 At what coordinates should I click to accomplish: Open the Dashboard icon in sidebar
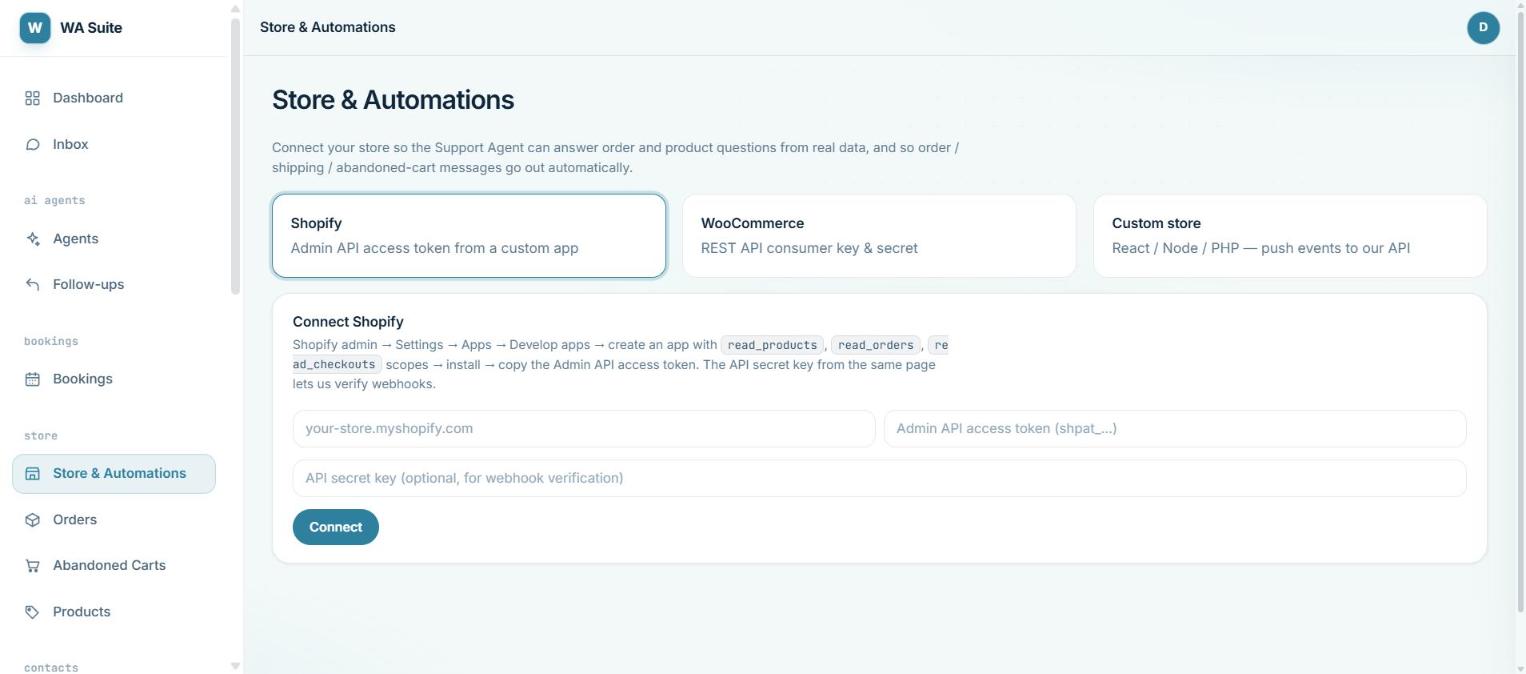click(32, 98)
